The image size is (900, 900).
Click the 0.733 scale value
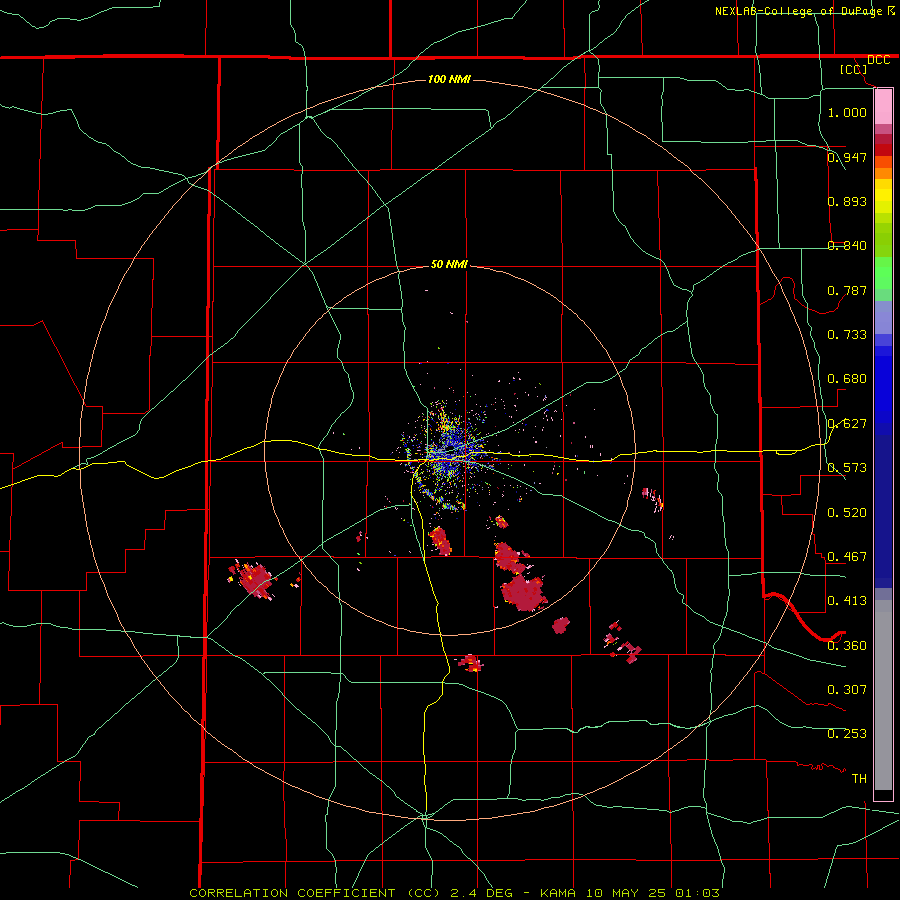847,335
